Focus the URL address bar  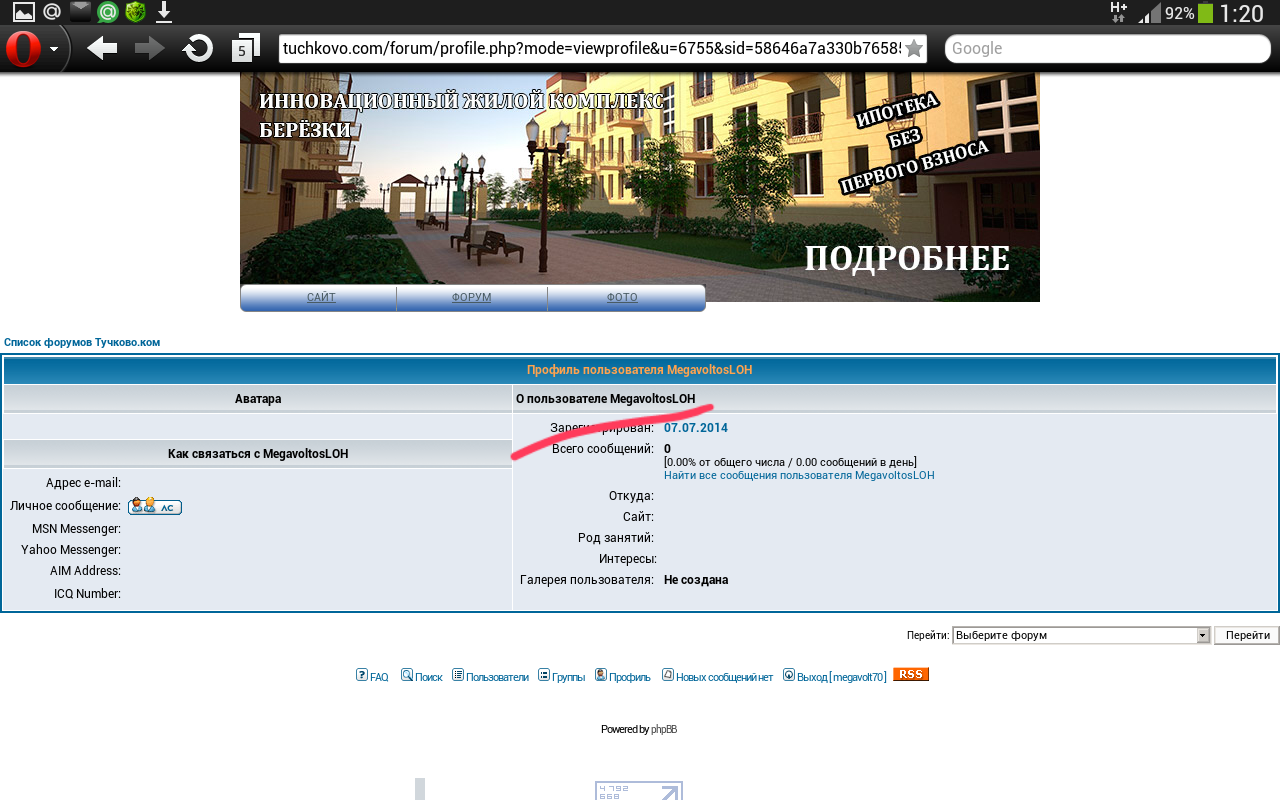point(590,48)
